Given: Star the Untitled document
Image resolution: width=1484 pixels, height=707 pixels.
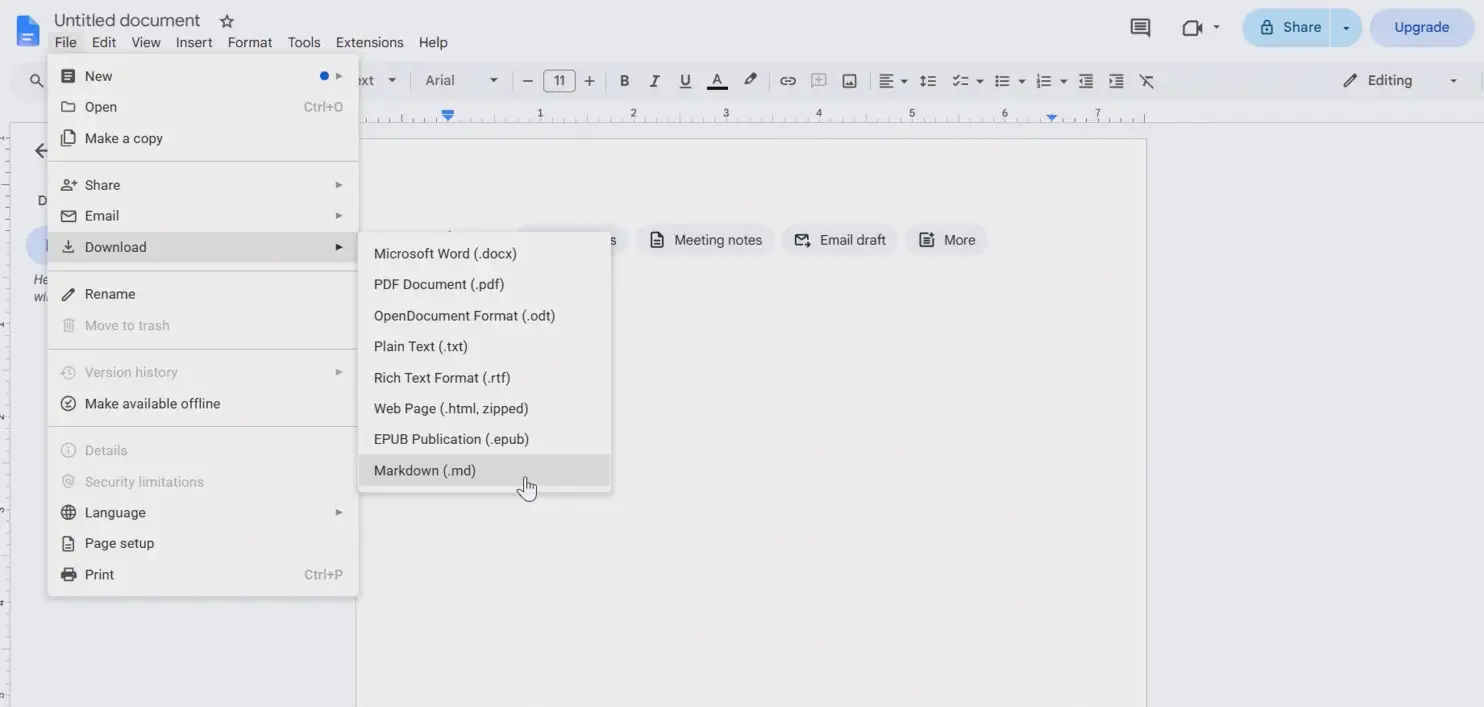Looking at the screenshot, I should coord(227,21).
